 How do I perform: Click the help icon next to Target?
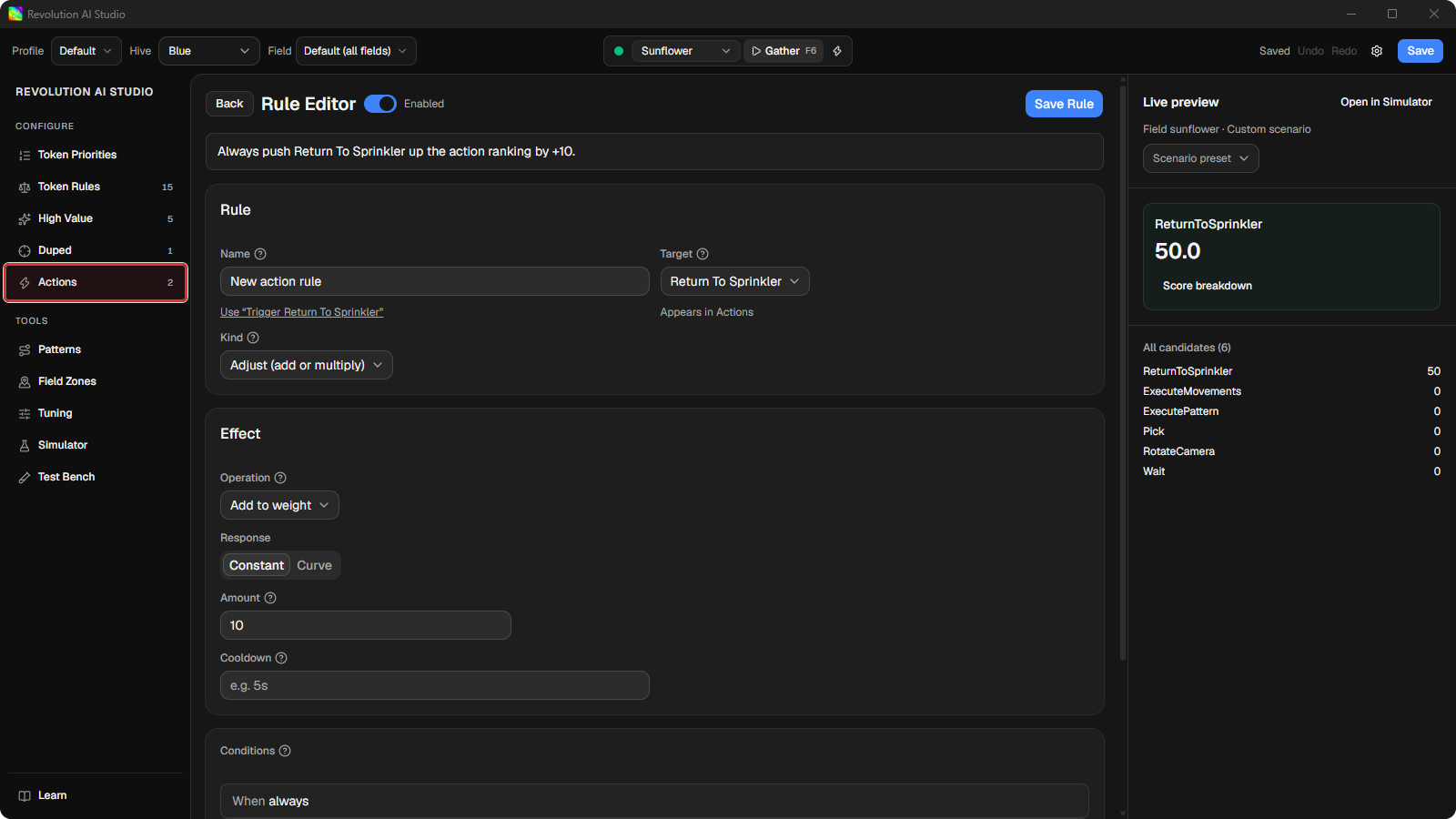(x=703, y=254)
